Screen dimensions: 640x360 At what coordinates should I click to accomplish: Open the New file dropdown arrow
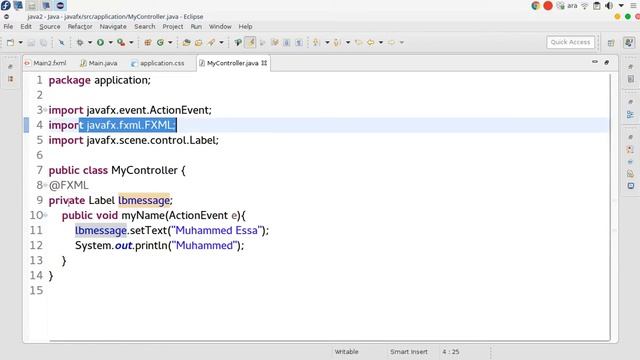pyautogui.click(x=20, y=42)
